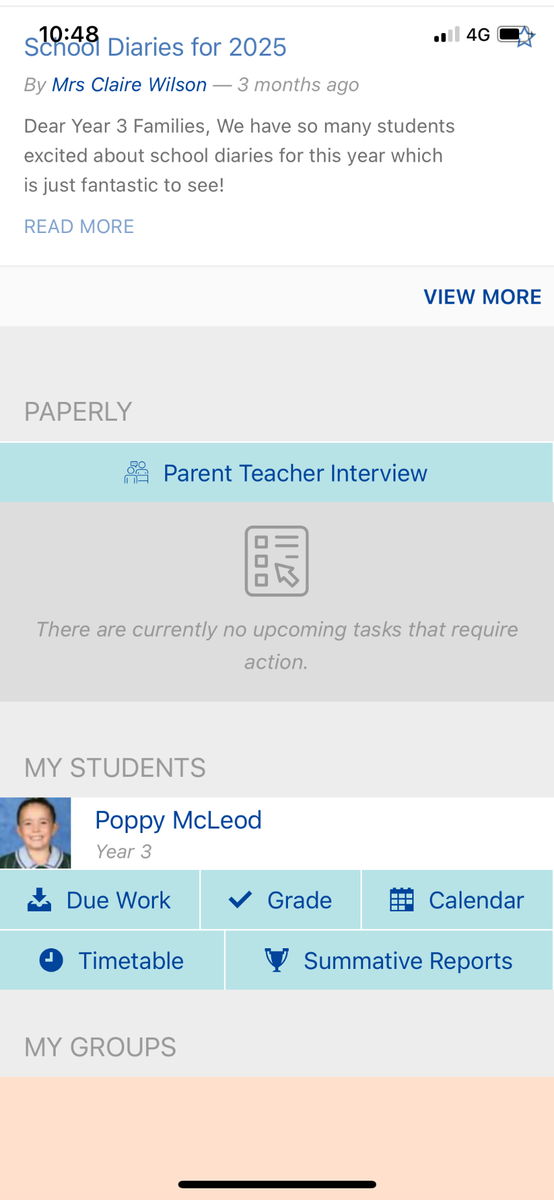This screenshot has width=554, height=1200.
Task: Tap VIEW MORE to see more news
Action: pos(483,297)
